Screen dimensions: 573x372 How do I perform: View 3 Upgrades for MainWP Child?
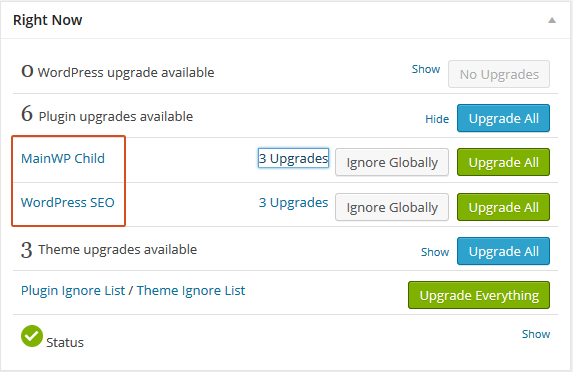[x=293, y=158]
